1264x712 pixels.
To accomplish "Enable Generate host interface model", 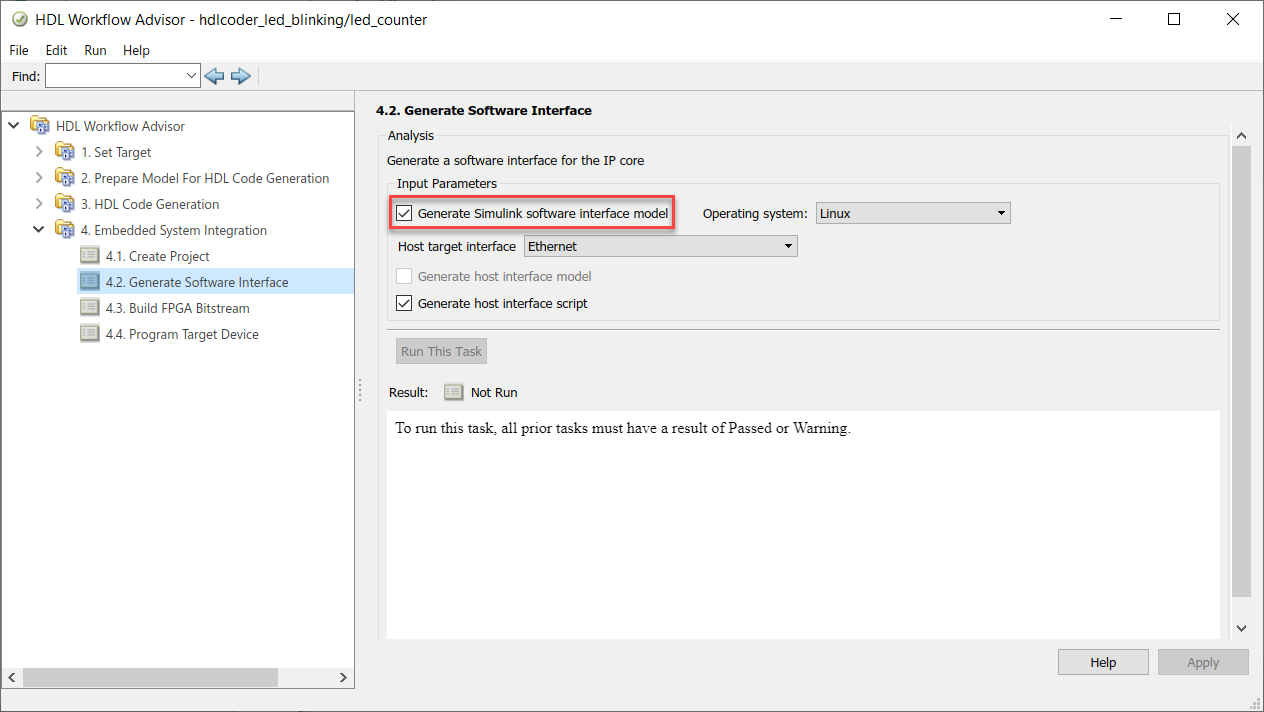I will click(x=404, y=276).
